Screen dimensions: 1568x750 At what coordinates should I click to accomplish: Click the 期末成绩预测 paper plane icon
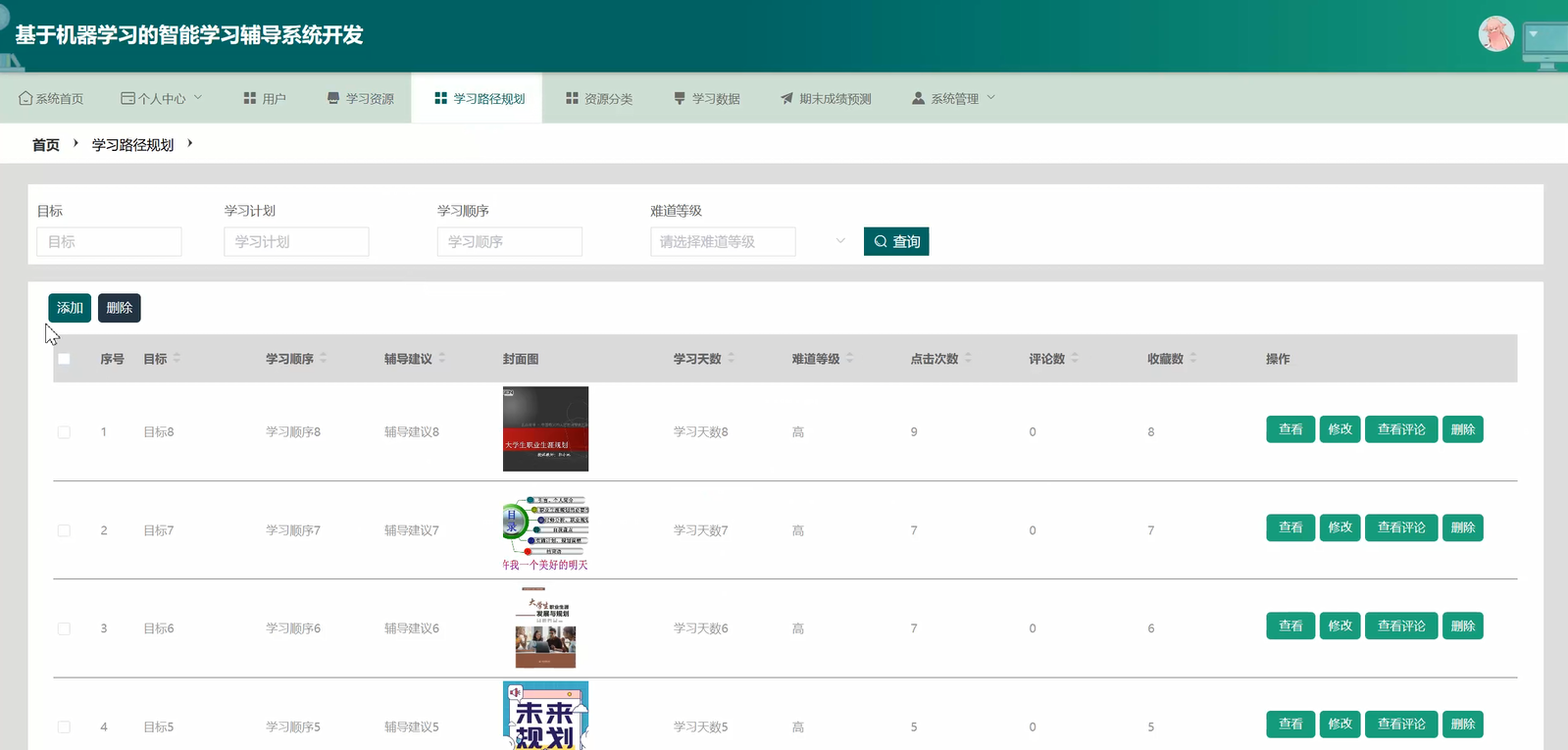pyautogui.click(x=786, y=98)
